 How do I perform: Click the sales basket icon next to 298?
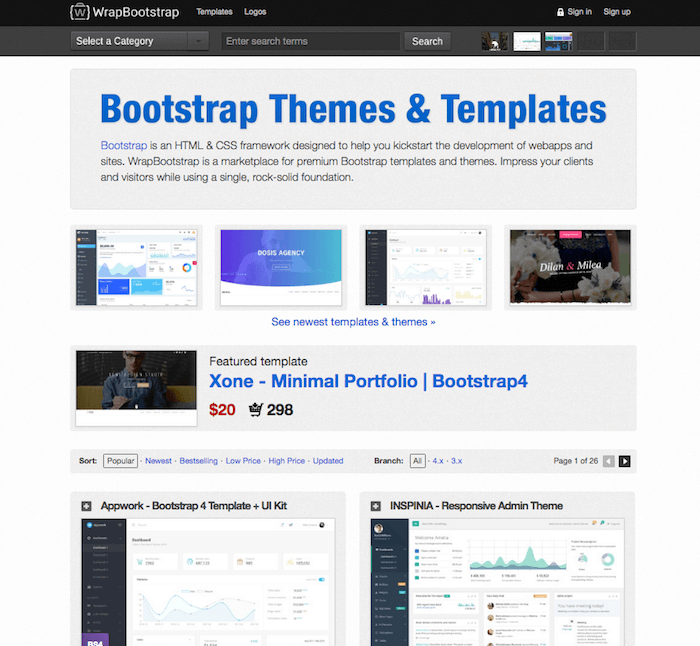pyautogui.click(x=255, y=409)
